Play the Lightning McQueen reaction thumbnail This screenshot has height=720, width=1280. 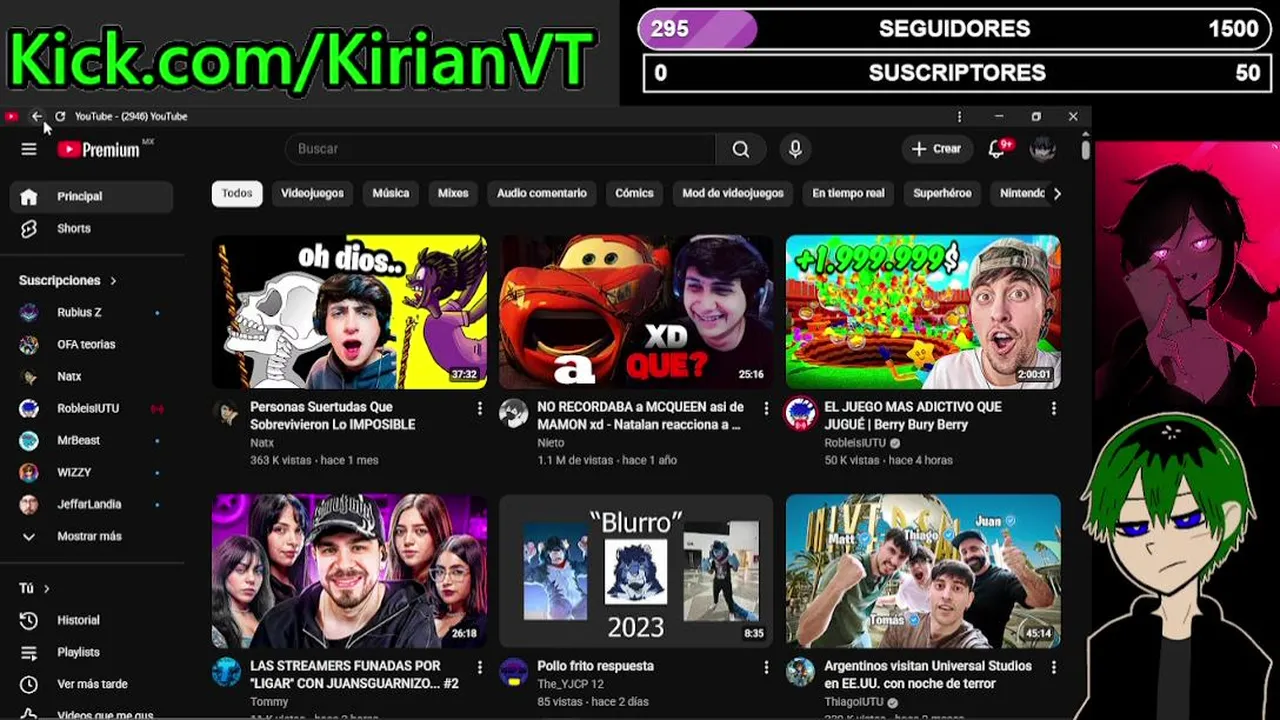coord(636,312)
